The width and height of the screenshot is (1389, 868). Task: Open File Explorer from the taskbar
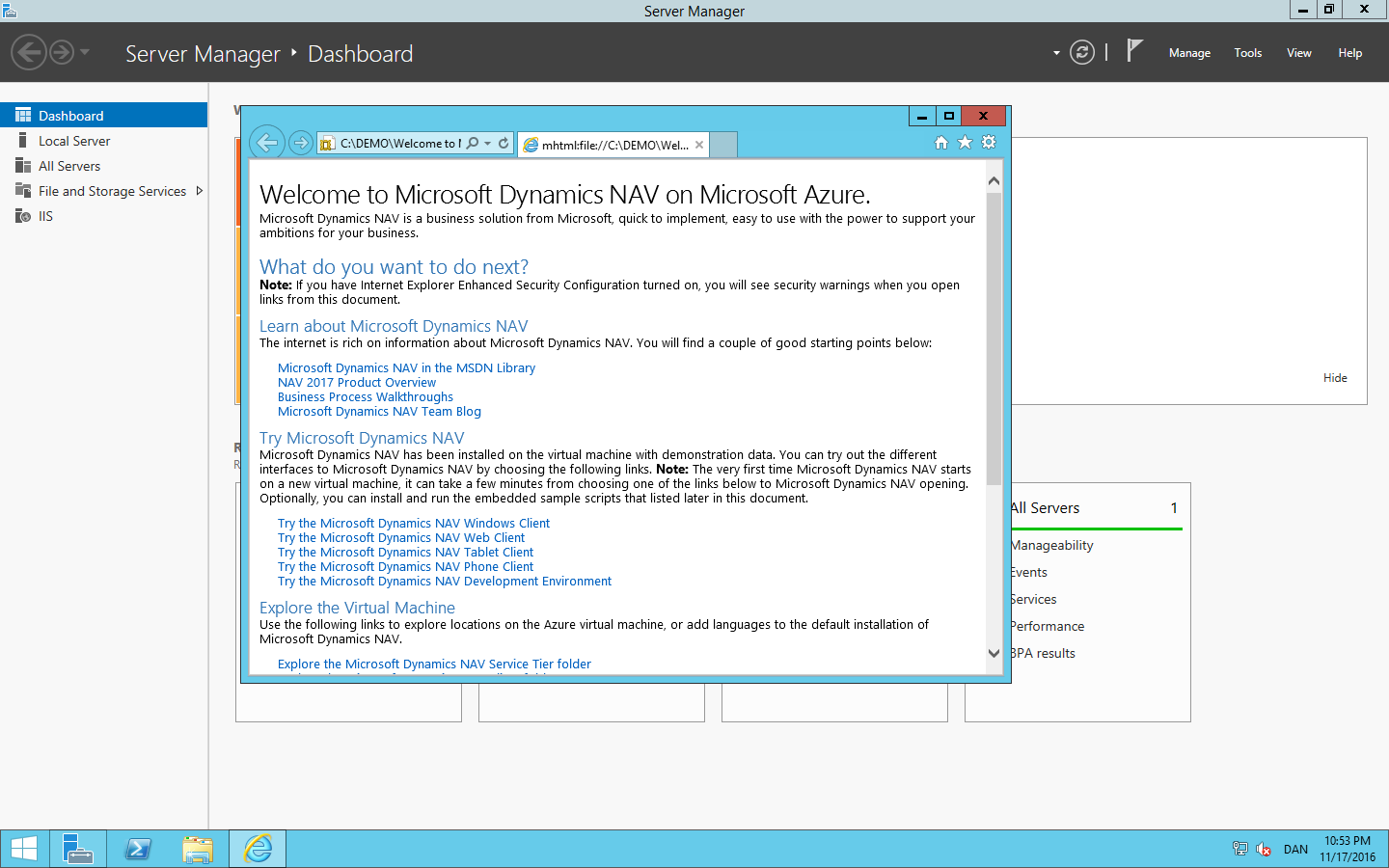pos(198,849)
